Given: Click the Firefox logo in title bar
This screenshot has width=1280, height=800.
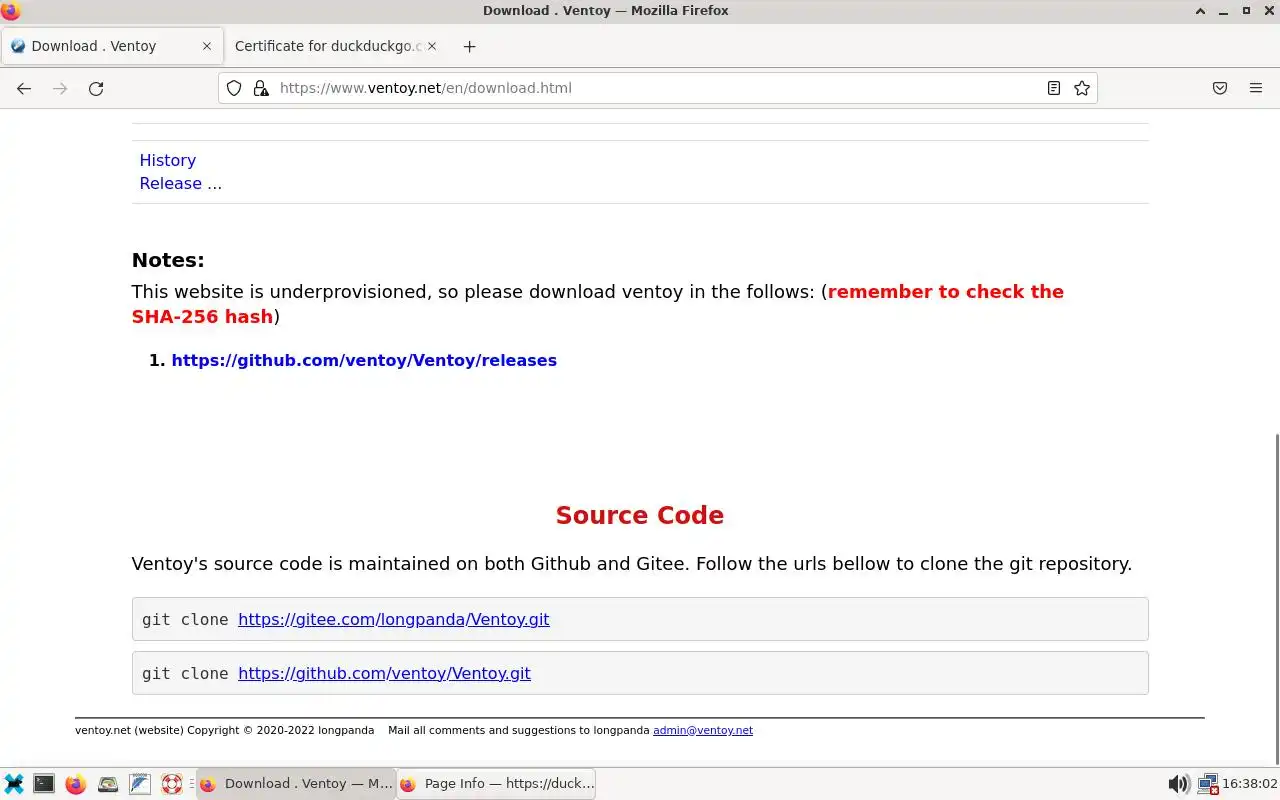Looking at the screenshot, I should point(11,11).
